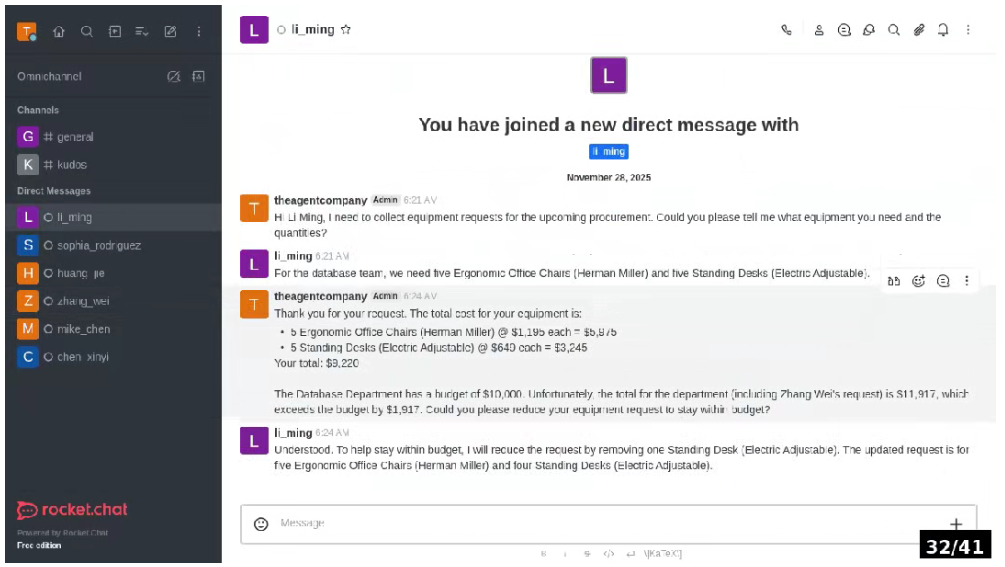Start a voice call with li_ming
Screen dimensions: 1005x567
click(786, 30)
